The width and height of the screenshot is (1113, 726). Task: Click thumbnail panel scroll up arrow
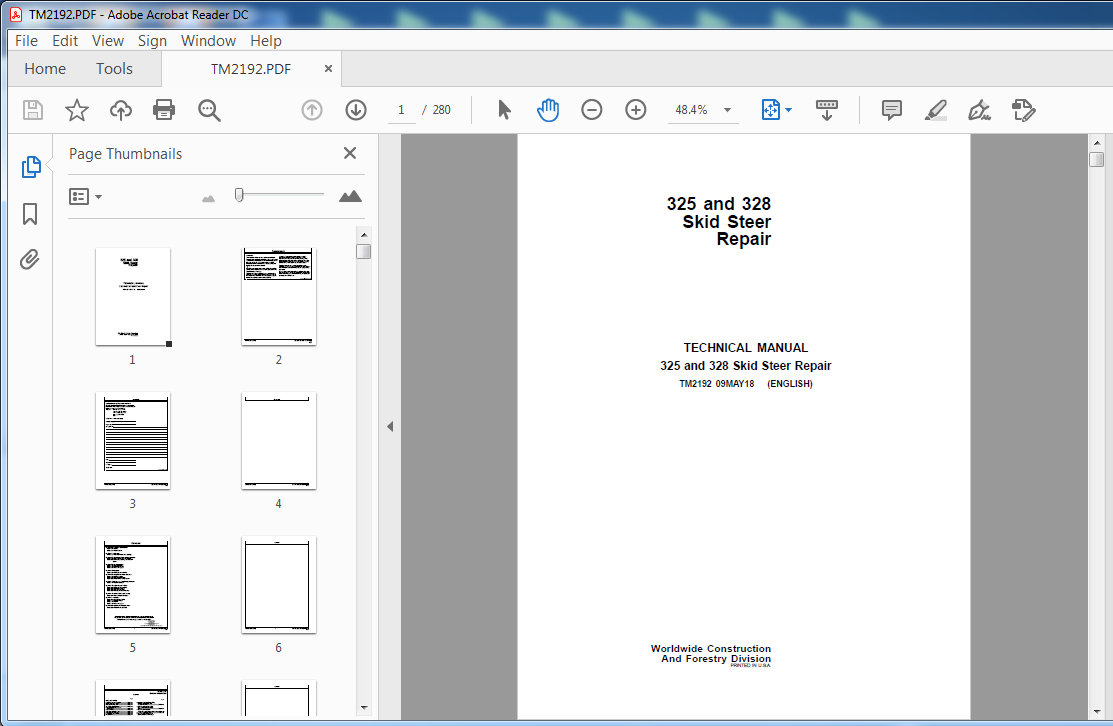pyautogui.click(x=363, y=235)
